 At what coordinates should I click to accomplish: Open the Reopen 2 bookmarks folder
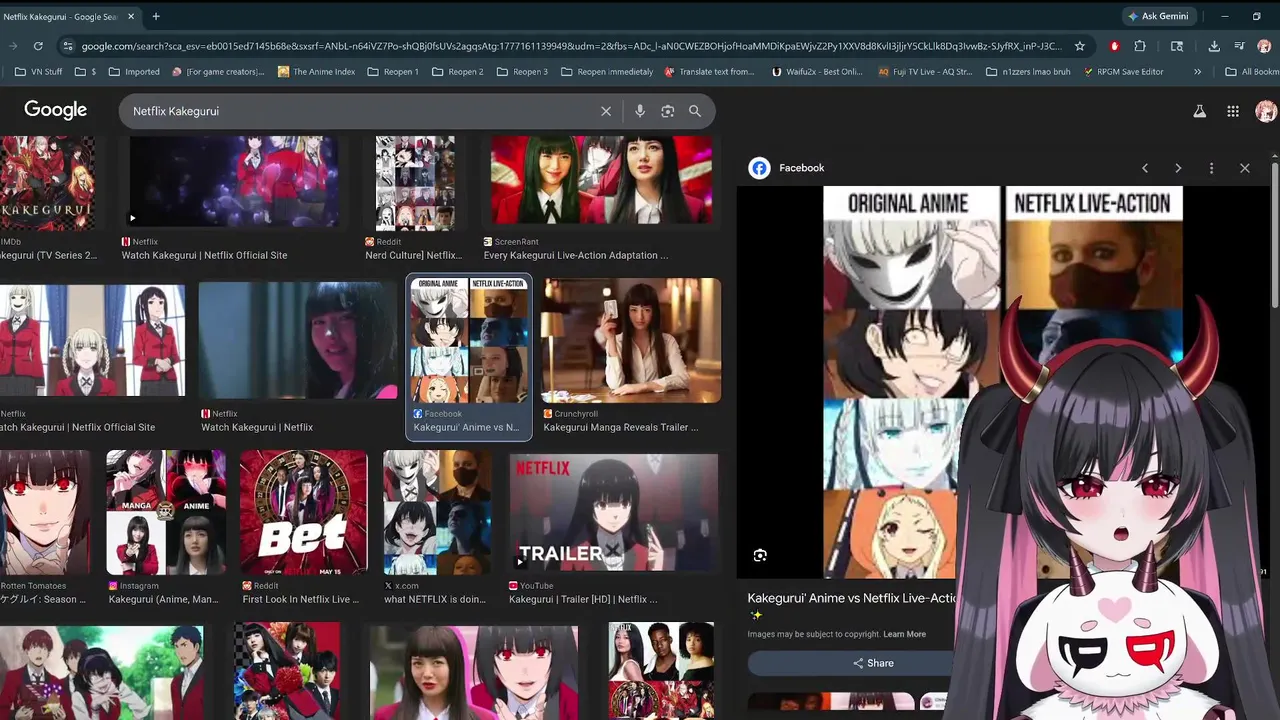pyautogui.click(x=458, y=72)
